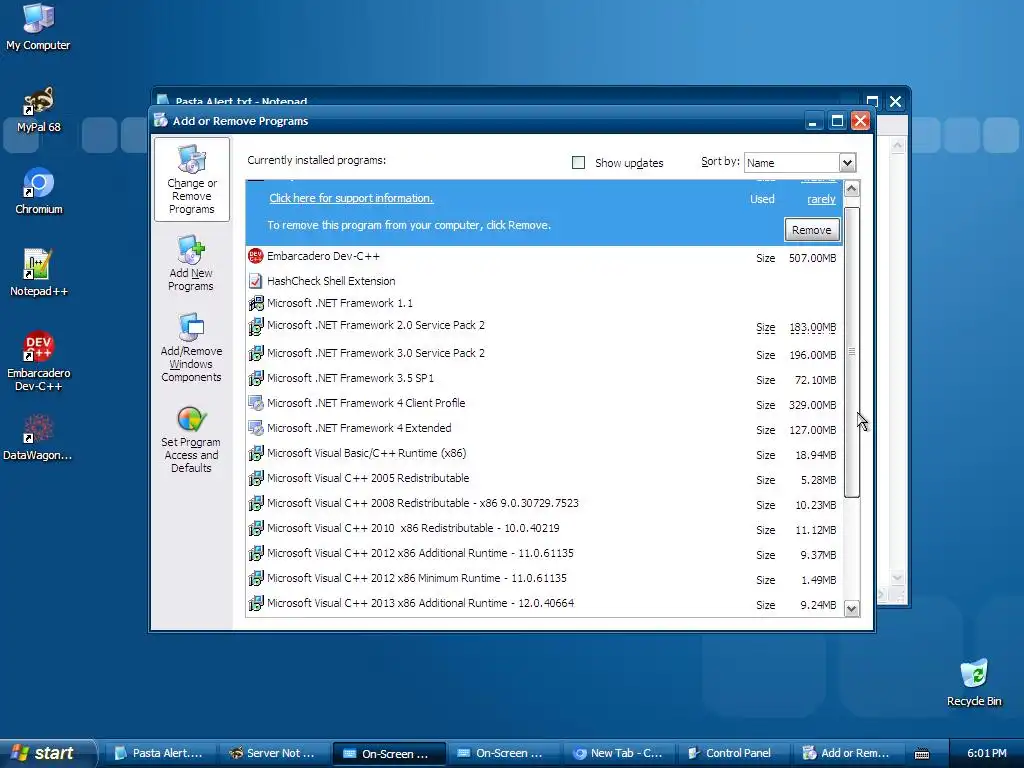This screenshot has width=1024, height=768.
Task: Click the 507.00MB size value
Action: point(812,258)
